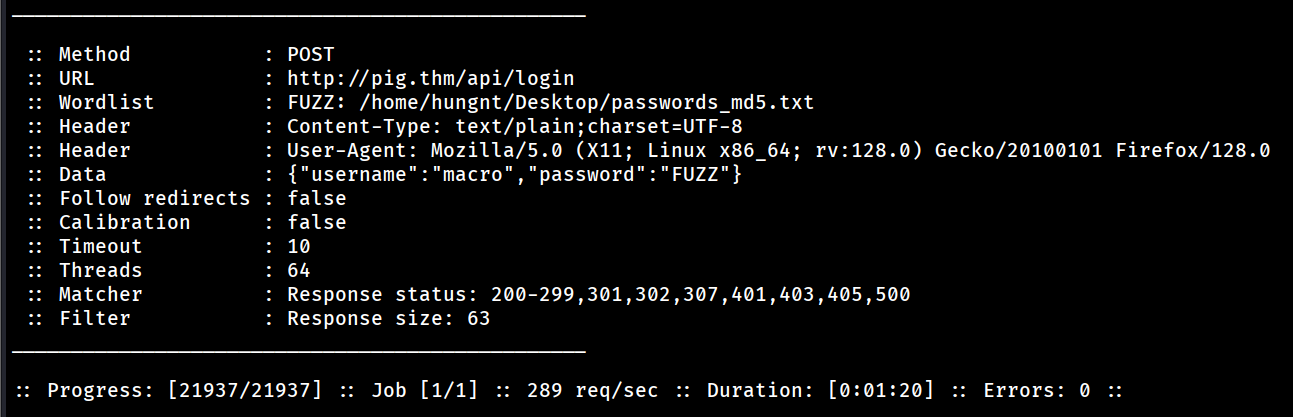The width and height of the screenshot is (1293, 417).
Task: Click the POST method value
Action: pos(311,54)
